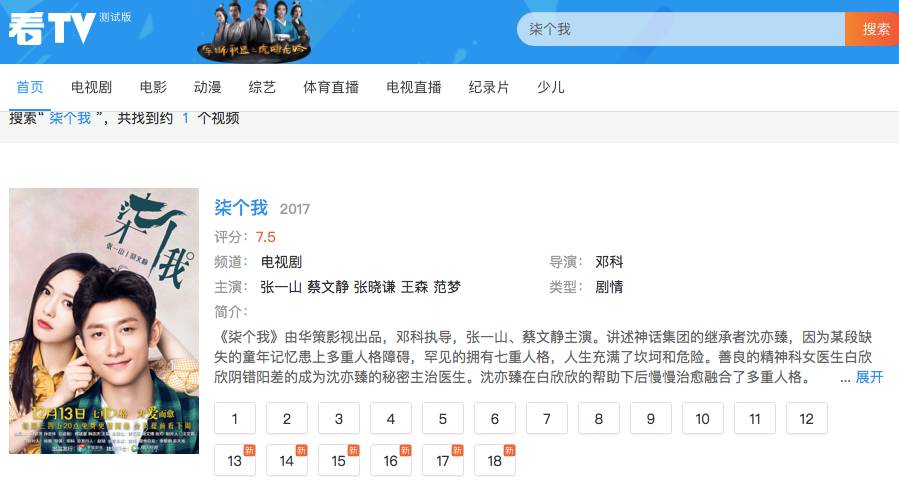Screen dimensions: 899x501
Task: Select the 纪录片 tab
Action: tap(488, 87)
